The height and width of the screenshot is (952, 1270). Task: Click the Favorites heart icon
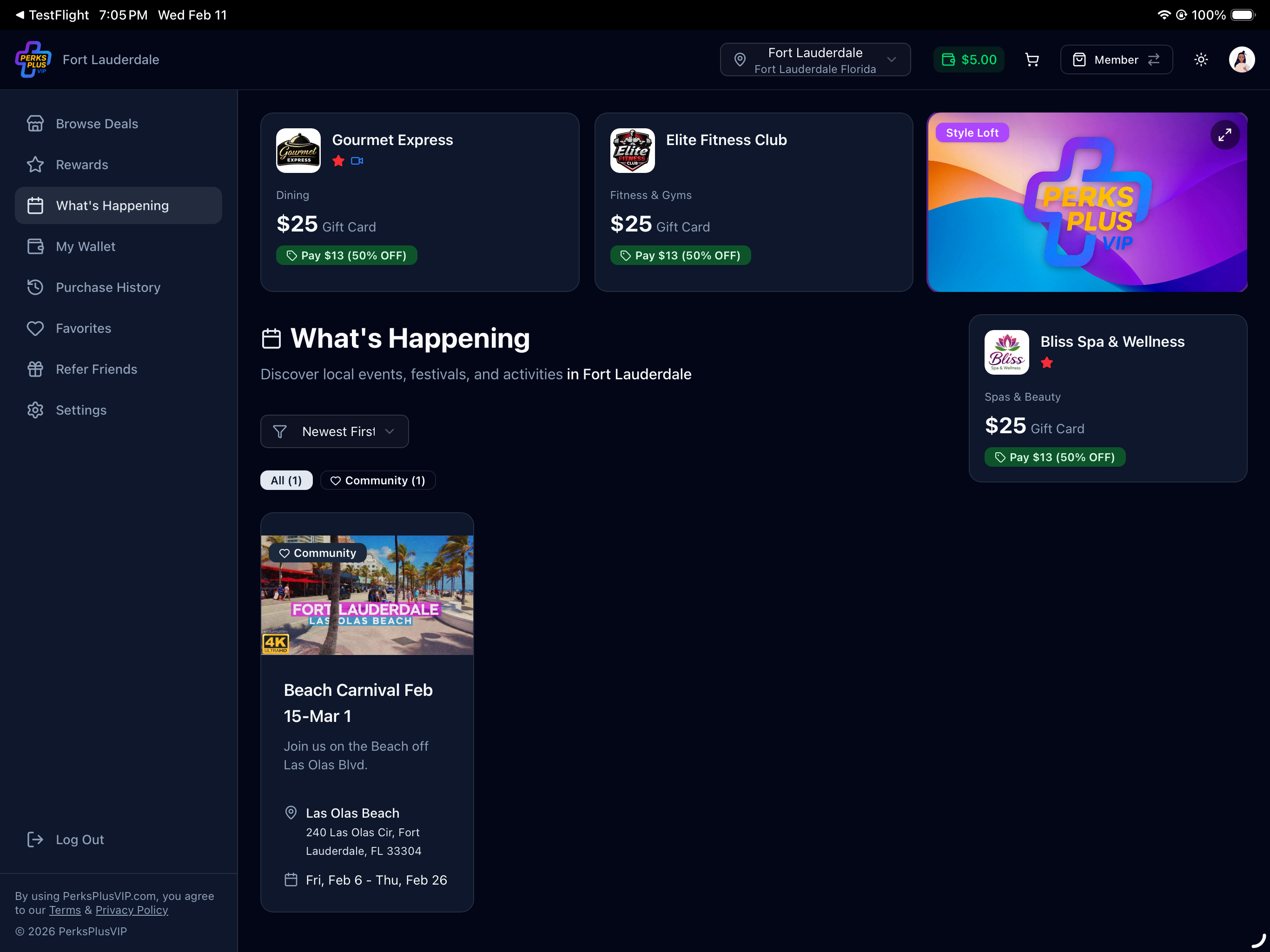[35, 329]
